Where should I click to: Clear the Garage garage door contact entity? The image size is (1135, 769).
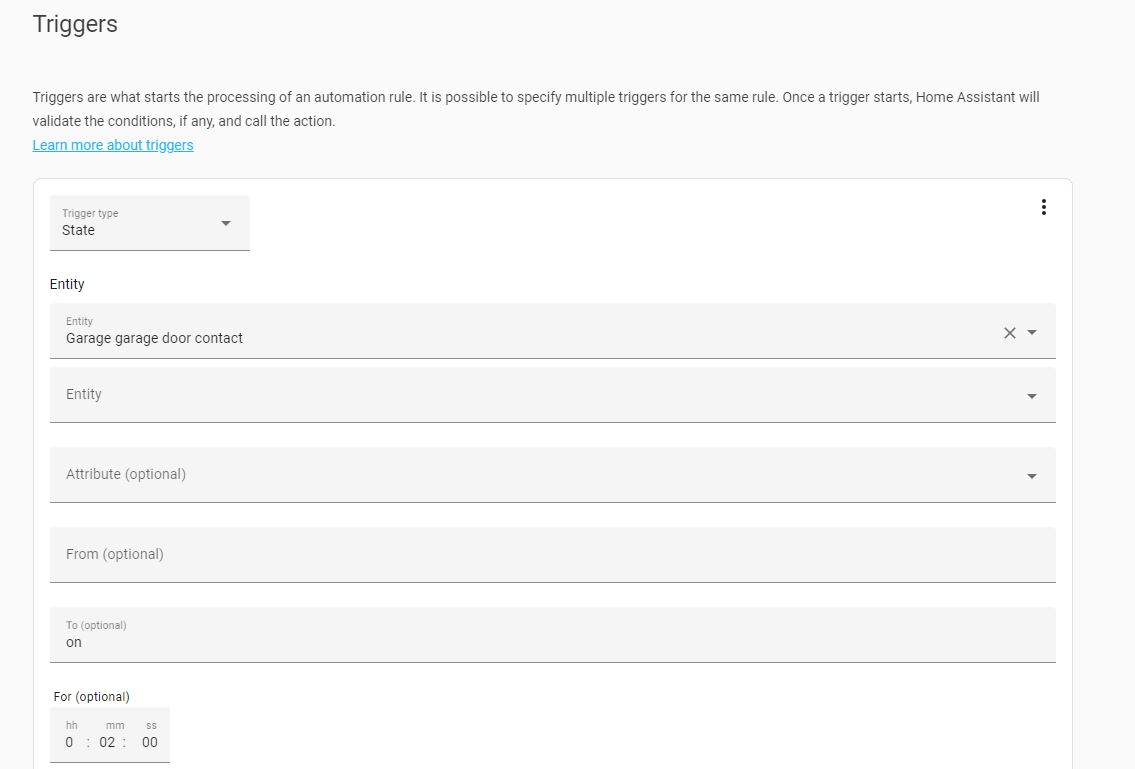[x=1010, y=333]
